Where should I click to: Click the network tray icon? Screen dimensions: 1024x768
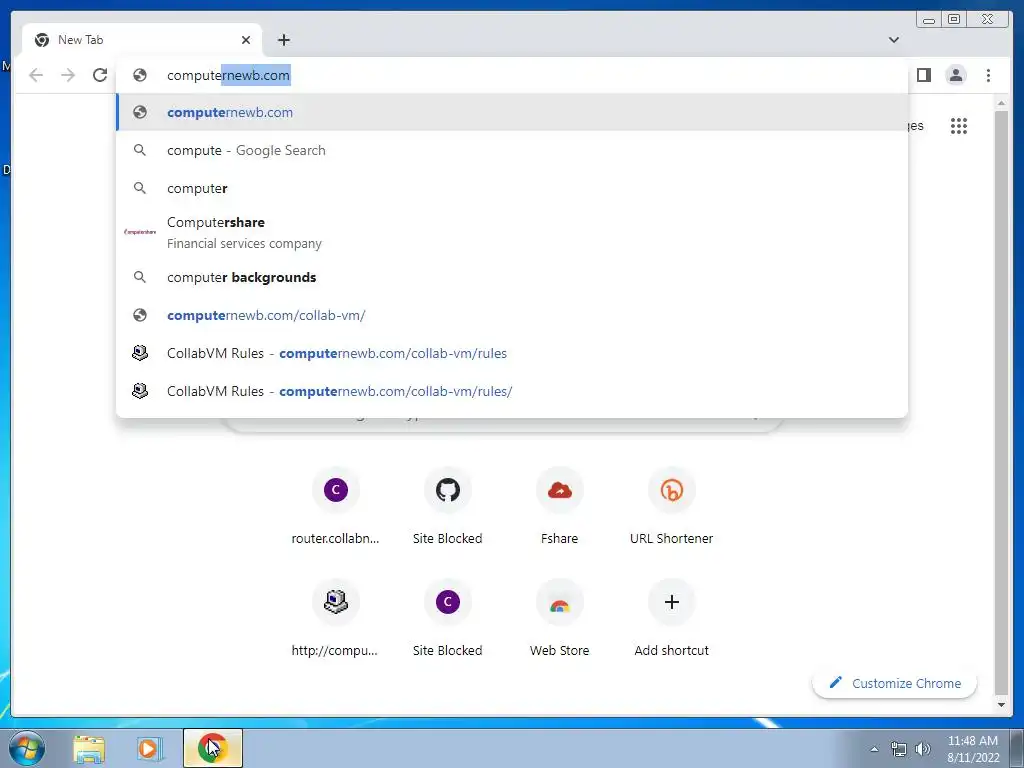(x=899, y=749)
